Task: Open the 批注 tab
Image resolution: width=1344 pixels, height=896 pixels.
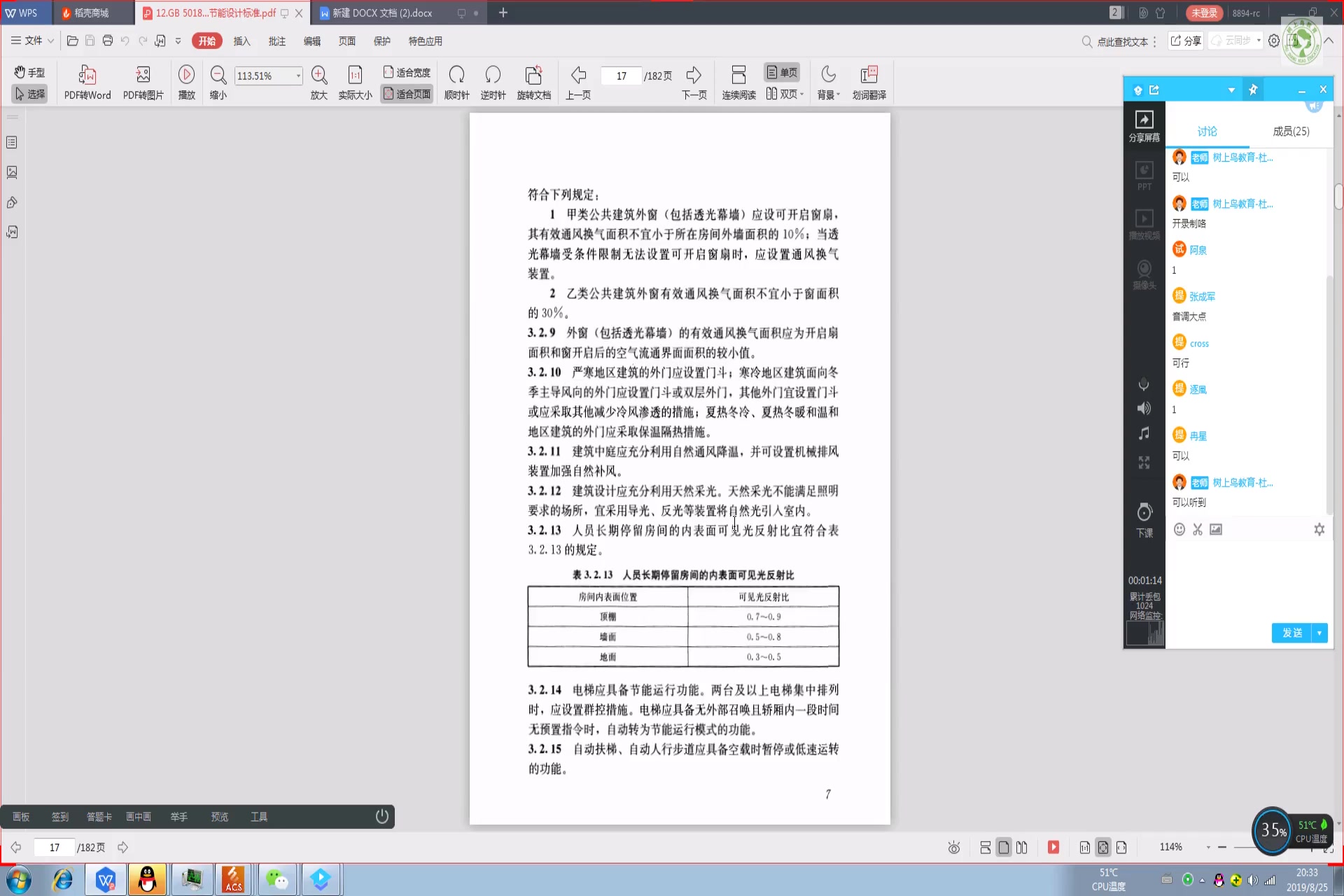Action: 277,41
